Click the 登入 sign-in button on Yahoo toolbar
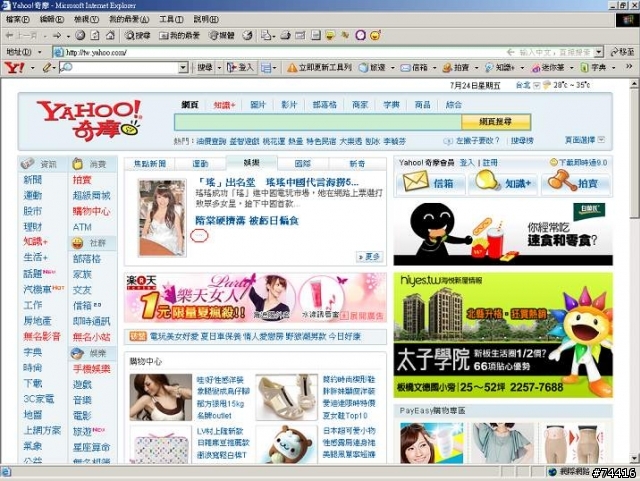The width and height of the screenshot is (640, 481). click(241, 67)
